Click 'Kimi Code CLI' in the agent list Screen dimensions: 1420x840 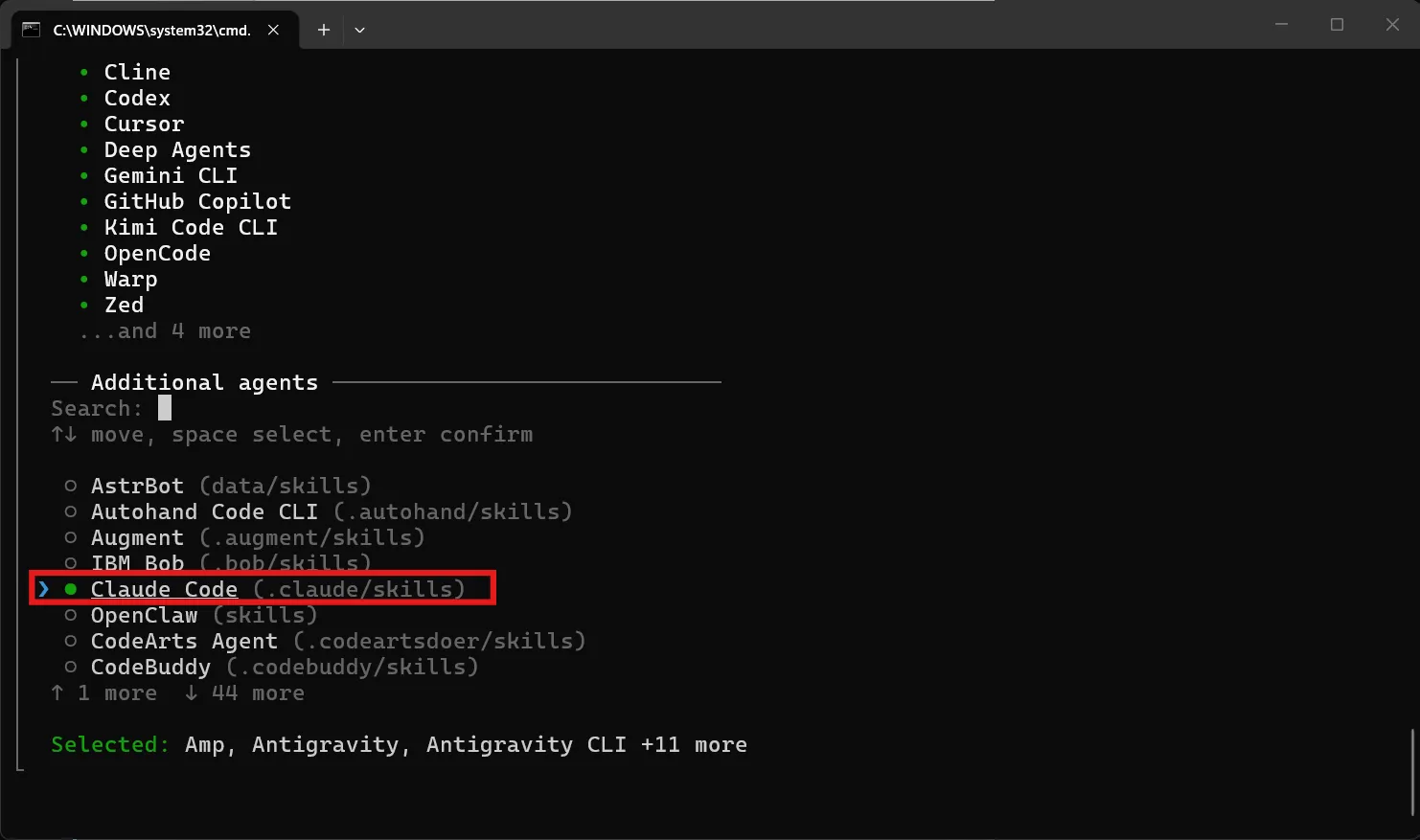[191, 227]
